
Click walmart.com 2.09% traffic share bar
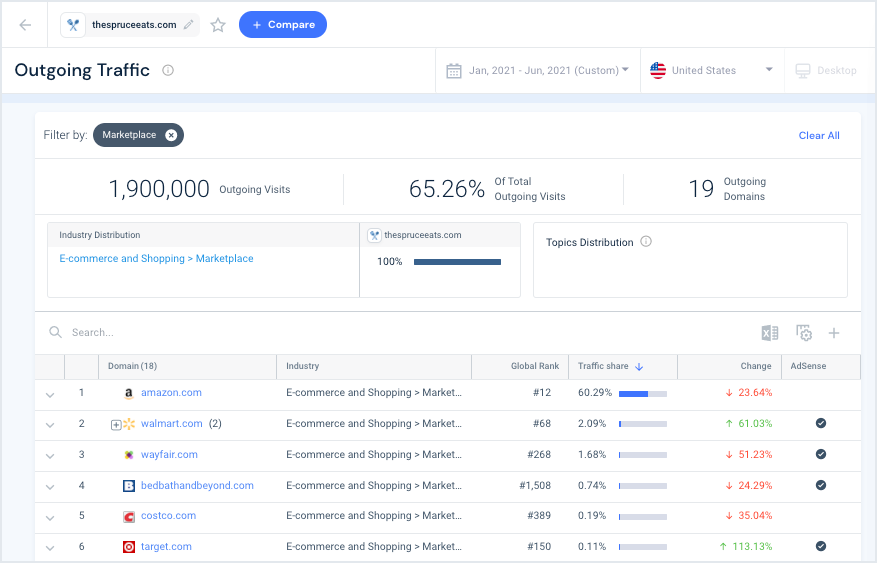pos(643,424)
